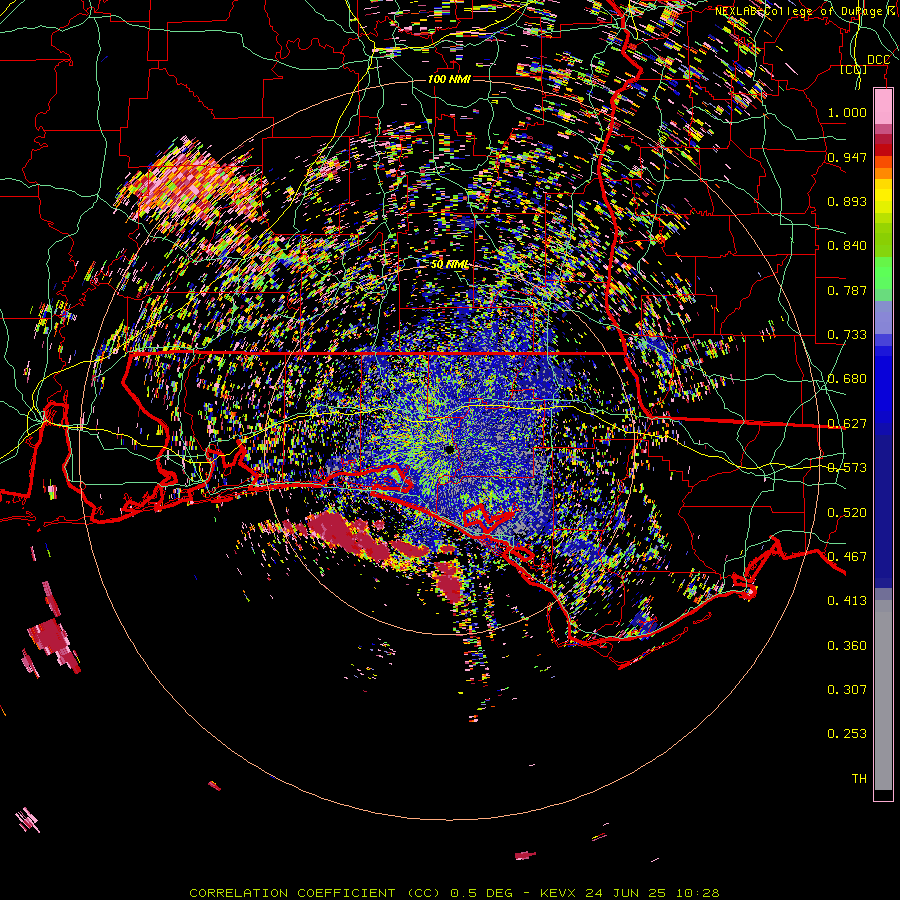Select the 0.840 legend value
The image size is (900, 900).
tap(847, 246)
